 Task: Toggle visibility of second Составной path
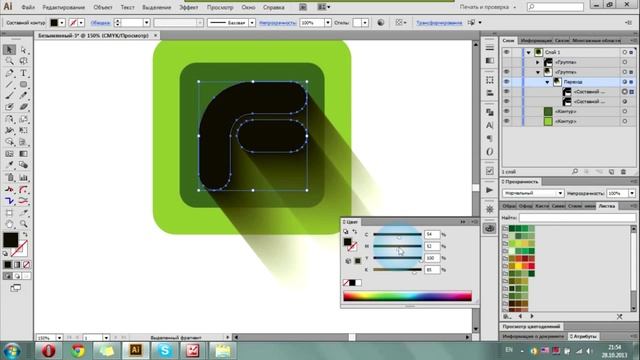(x=507, y=101)
